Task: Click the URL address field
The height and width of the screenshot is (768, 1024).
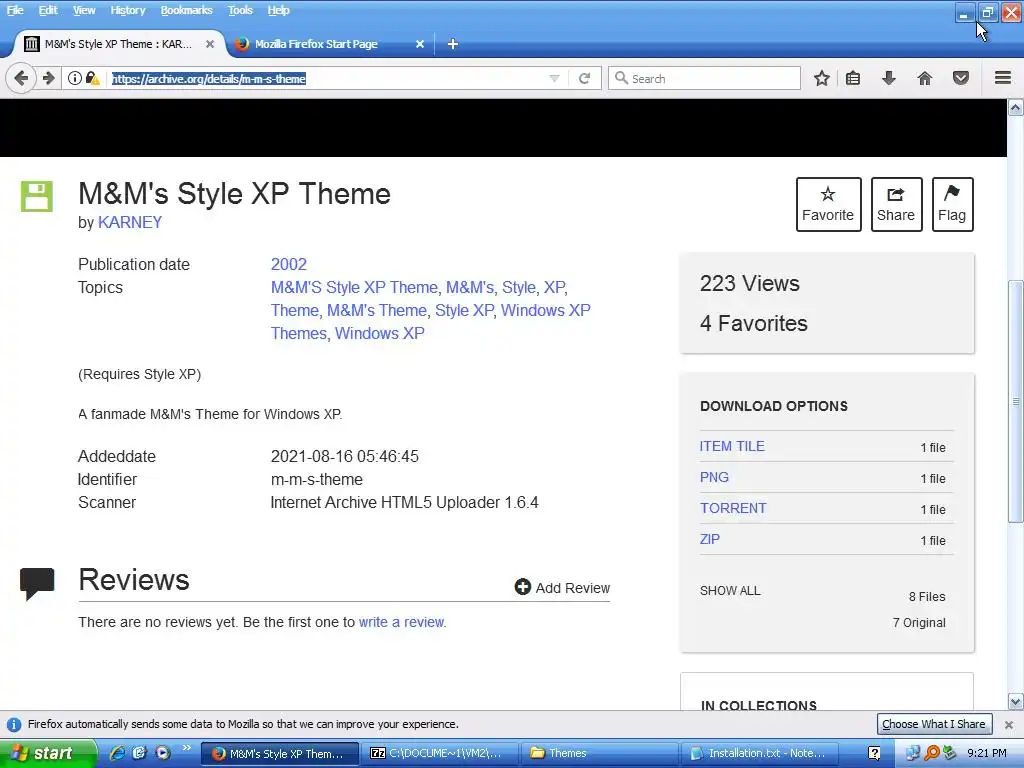Action: [327, 78]
